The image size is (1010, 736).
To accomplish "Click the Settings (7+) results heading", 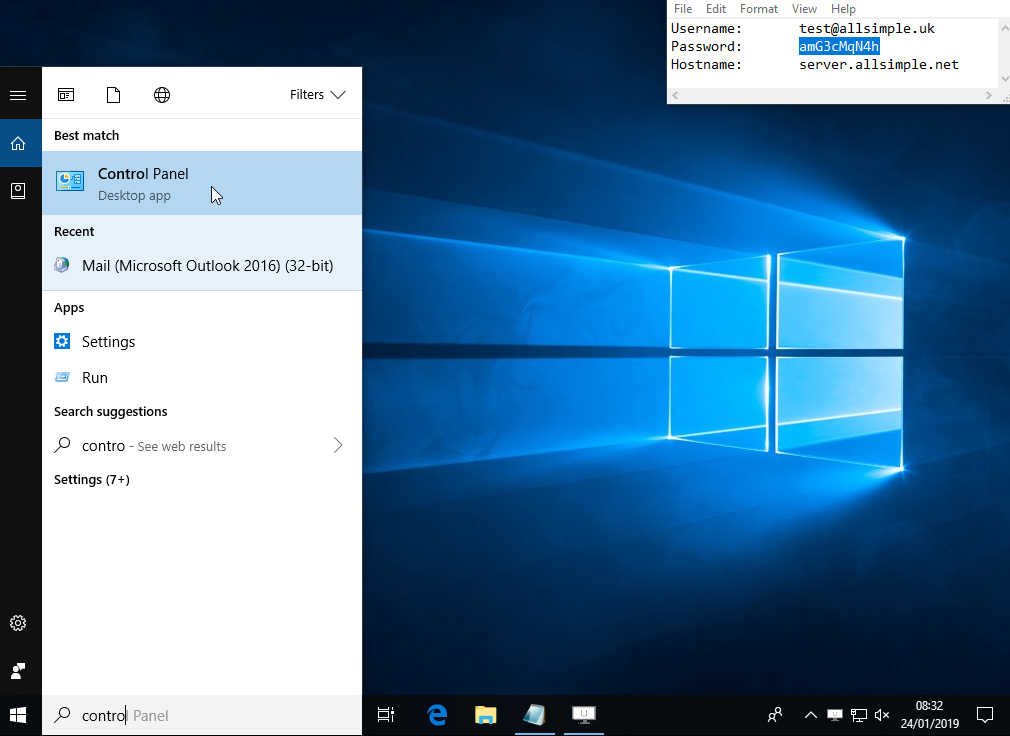I will click(92, 480).
